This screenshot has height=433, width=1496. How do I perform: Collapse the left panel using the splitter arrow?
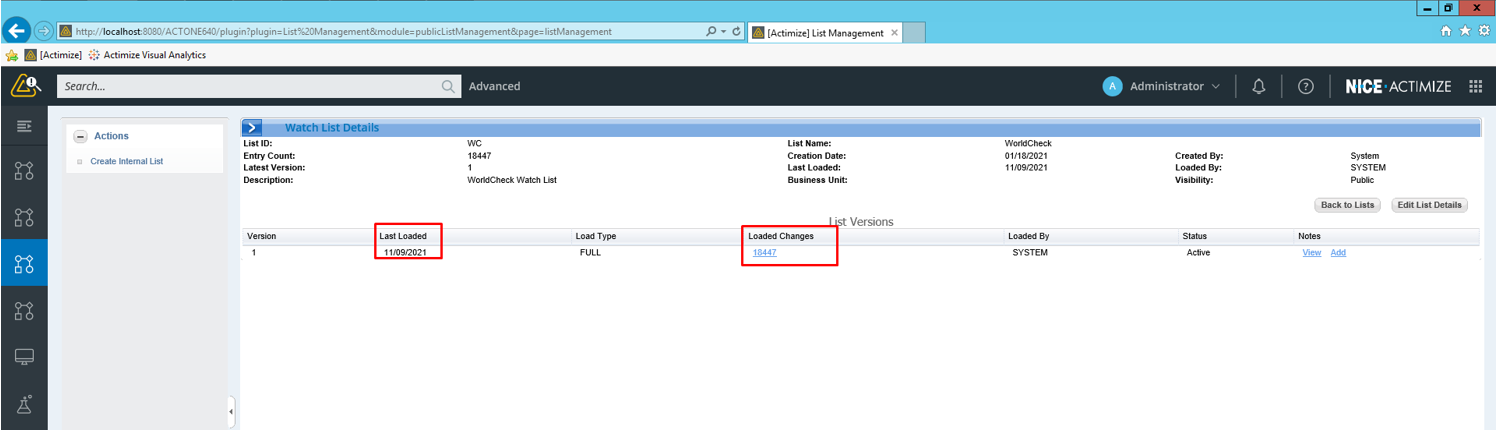(231, 410)
